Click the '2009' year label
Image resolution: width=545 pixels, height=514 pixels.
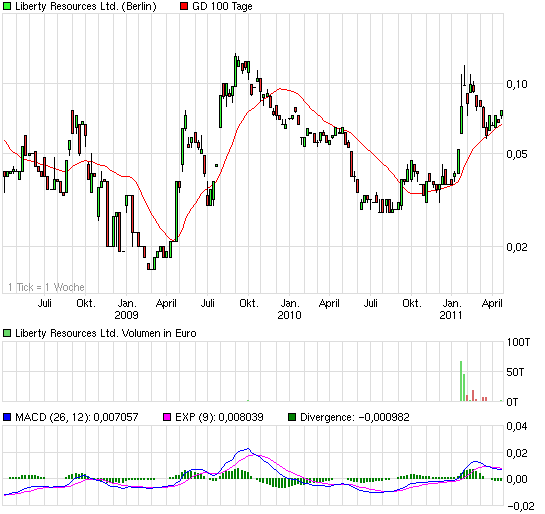(127, 315)
